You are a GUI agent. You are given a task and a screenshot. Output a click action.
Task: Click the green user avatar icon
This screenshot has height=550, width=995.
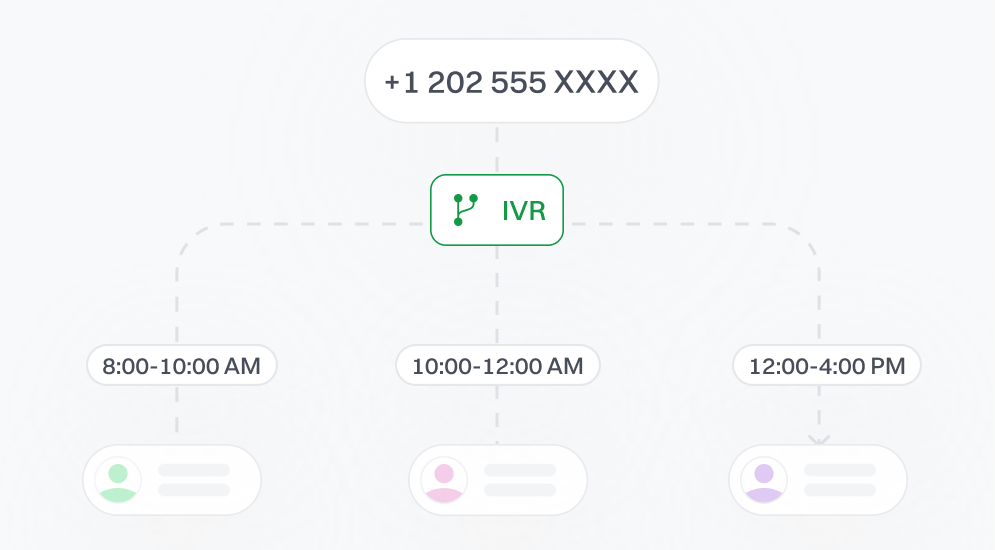click(x=119, y=480)
